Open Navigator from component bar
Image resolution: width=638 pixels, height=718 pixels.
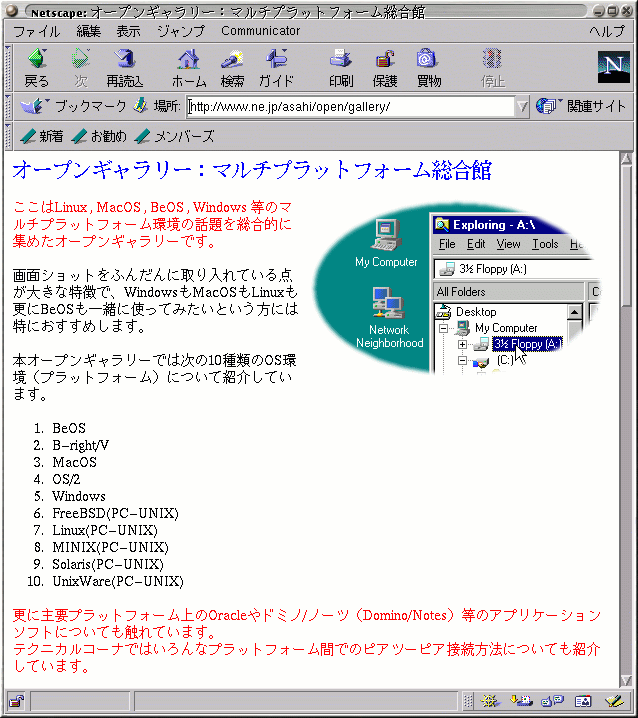click(x=490, y=701)
